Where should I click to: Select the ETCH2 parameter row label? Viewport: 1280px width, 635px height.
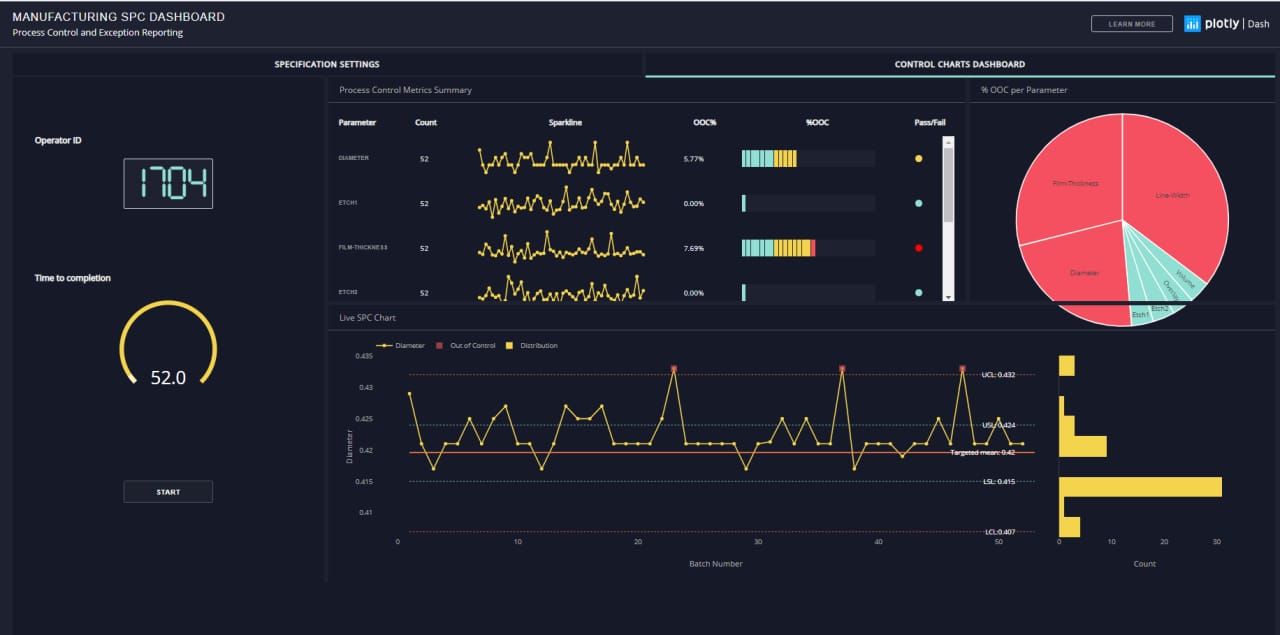pos(348,292)
